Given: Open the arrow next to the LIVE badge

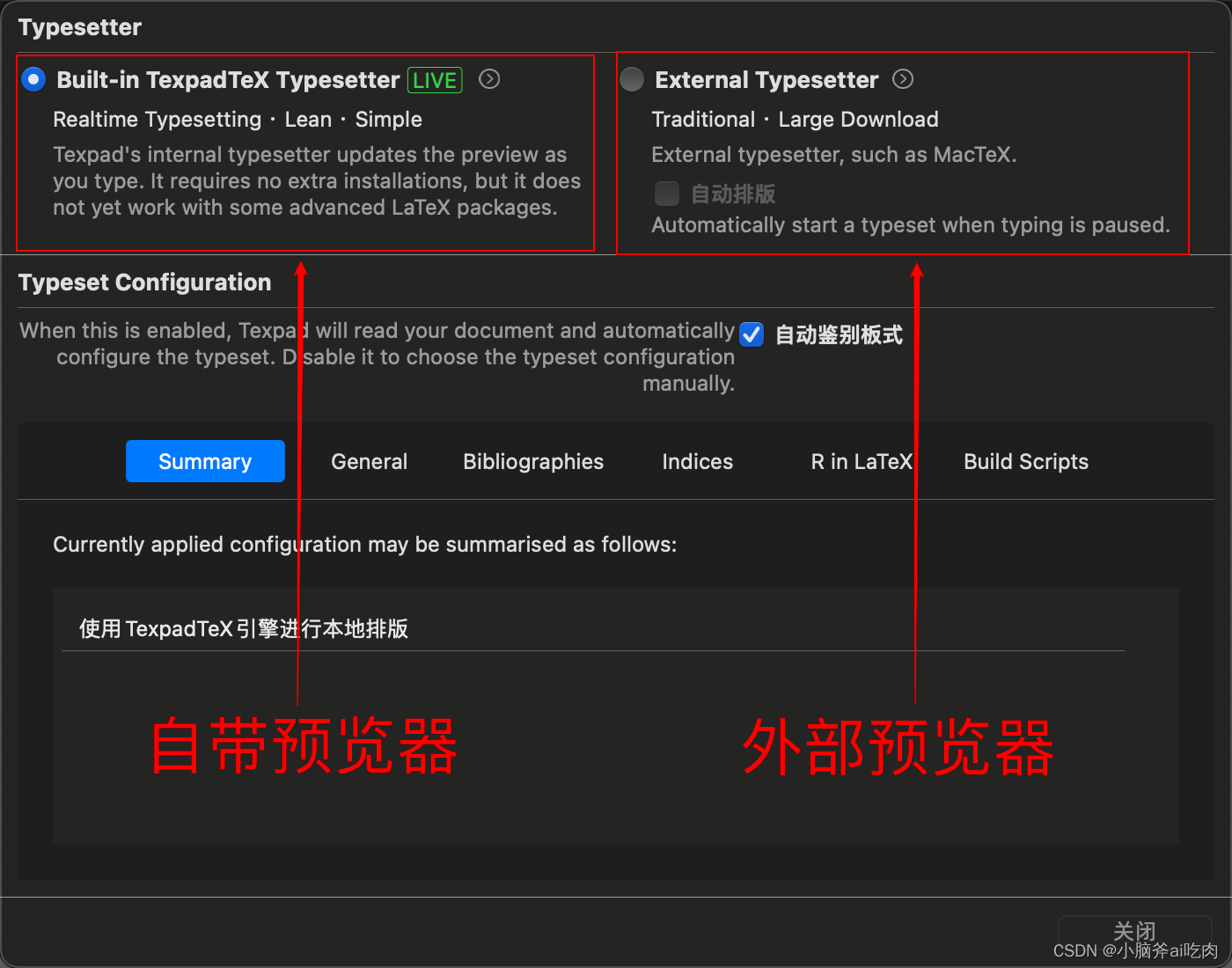Looking at the screenshot, I should tap(489, 79).
